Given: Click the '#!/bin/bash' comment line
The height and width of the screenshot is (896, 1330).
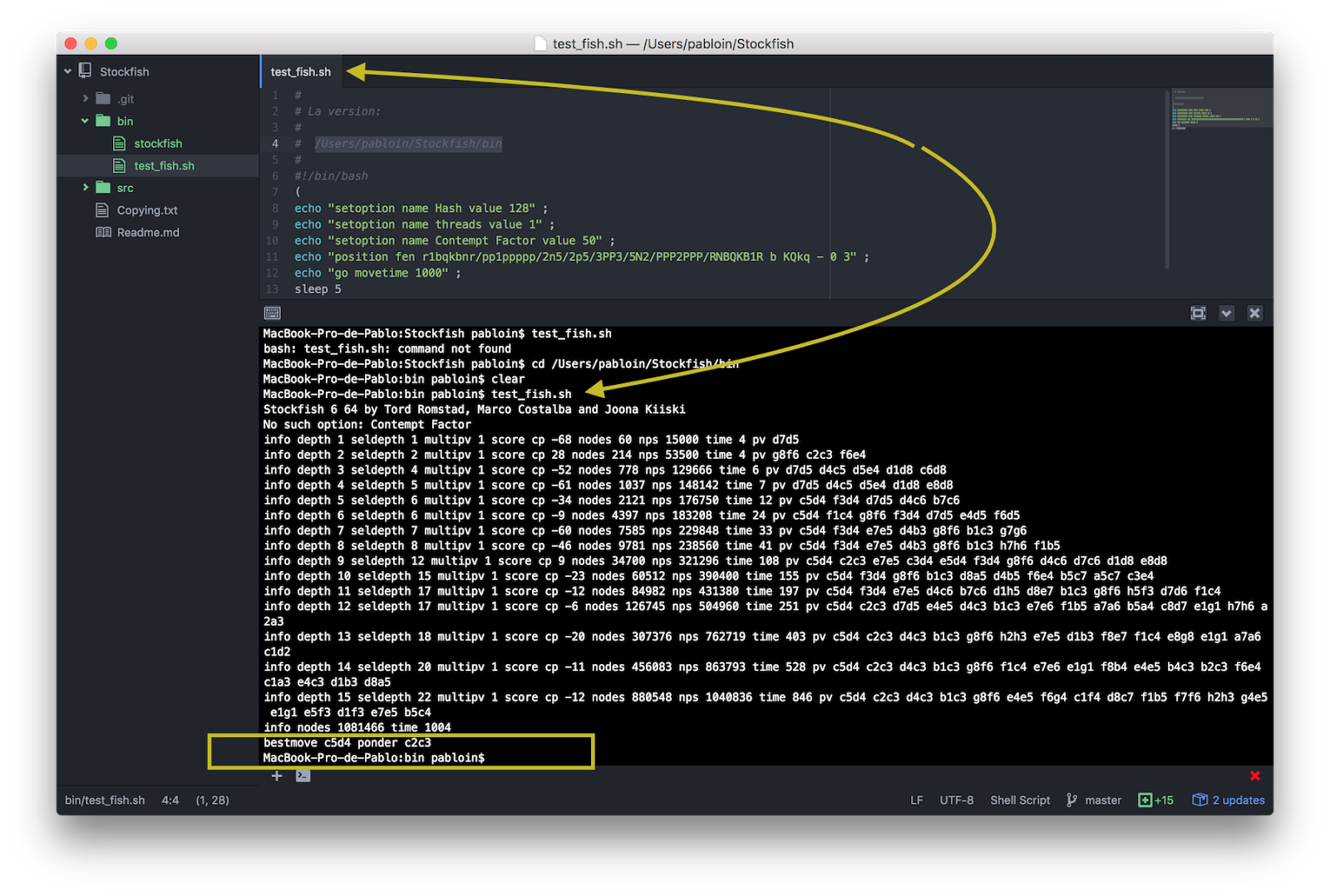Looking at the screenshot, I should coord(331,176).
